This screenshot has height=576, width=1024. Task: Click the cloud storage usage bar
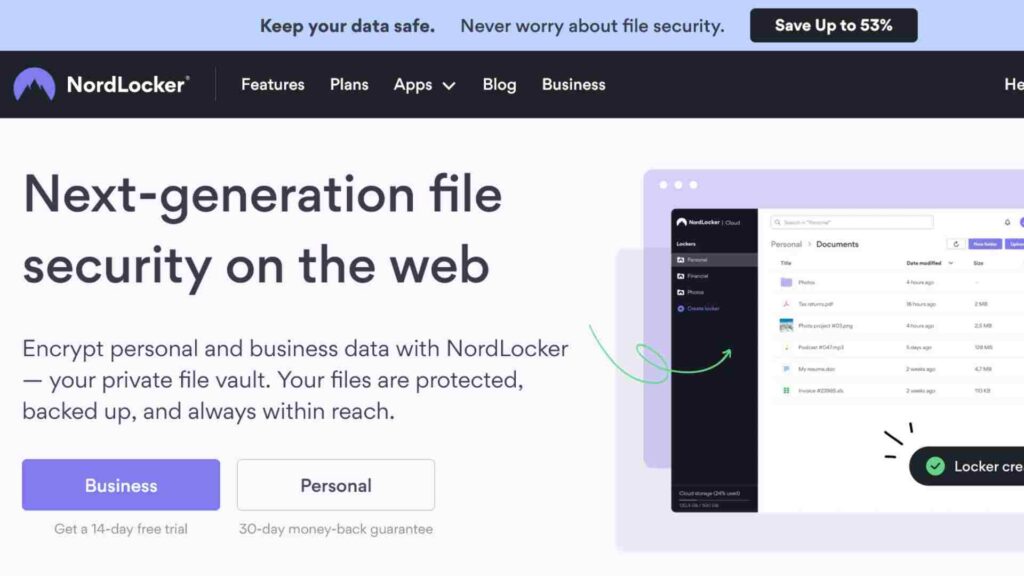point(714,500)
